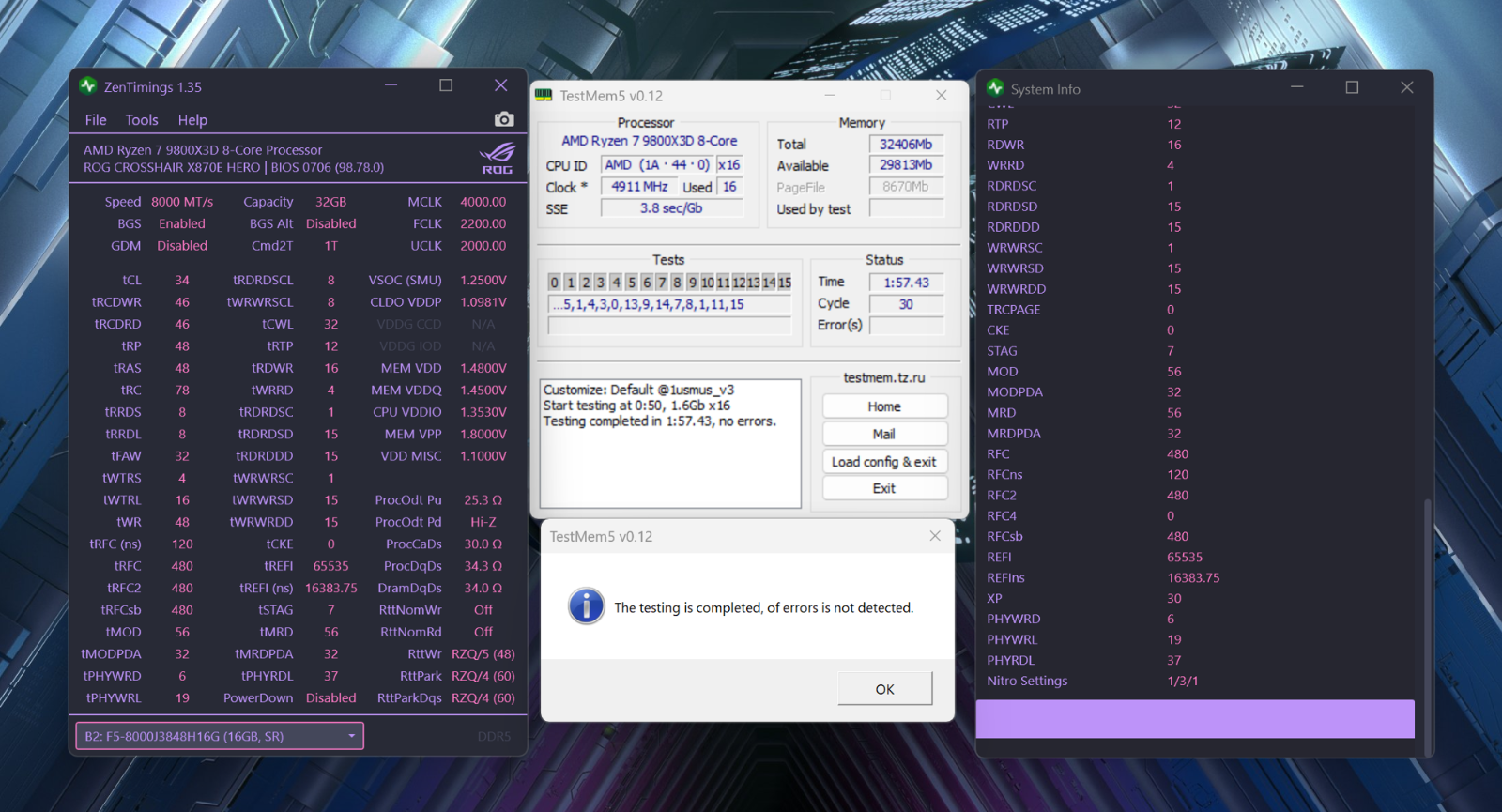
Task: Click the AMD Ryzen 7 9800X3D 8-Core processor label
Action: (x=650, y=141)
